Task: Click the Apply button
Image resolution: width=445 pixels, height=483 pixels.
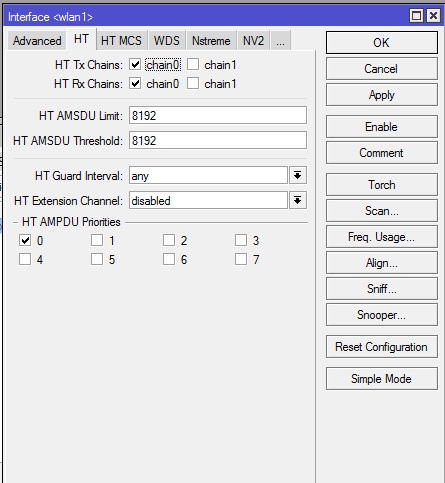Action: (382, 95)
